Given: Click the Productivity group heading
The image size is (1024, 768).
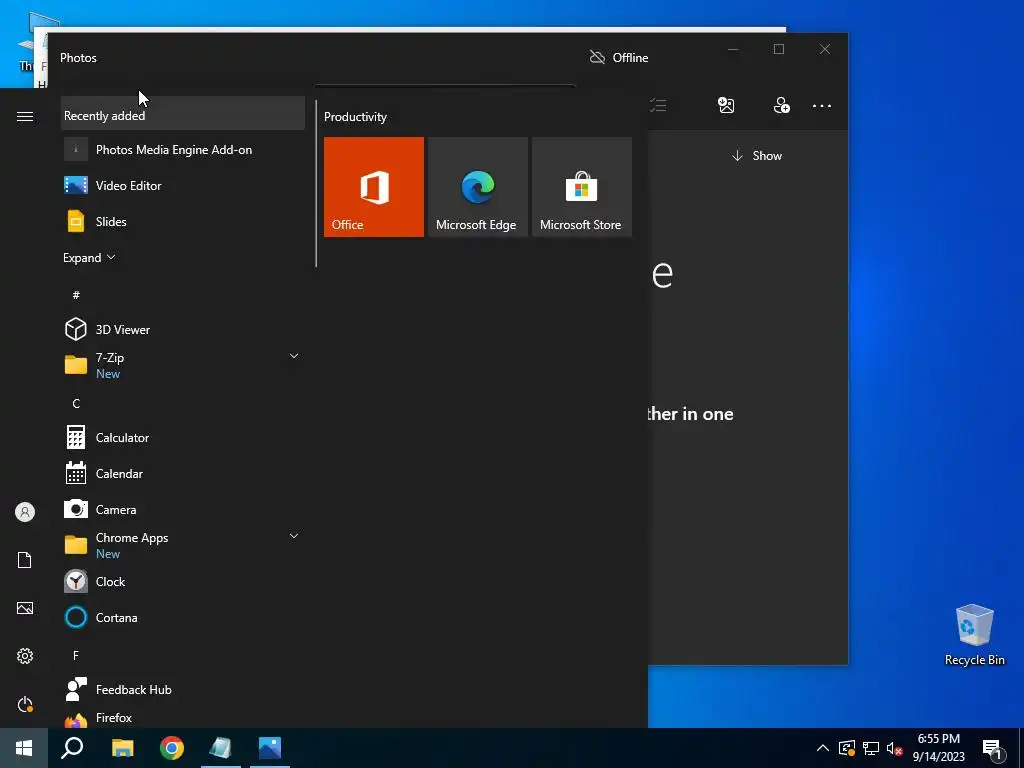Looking at the screenshot, I should pos(355,117).
